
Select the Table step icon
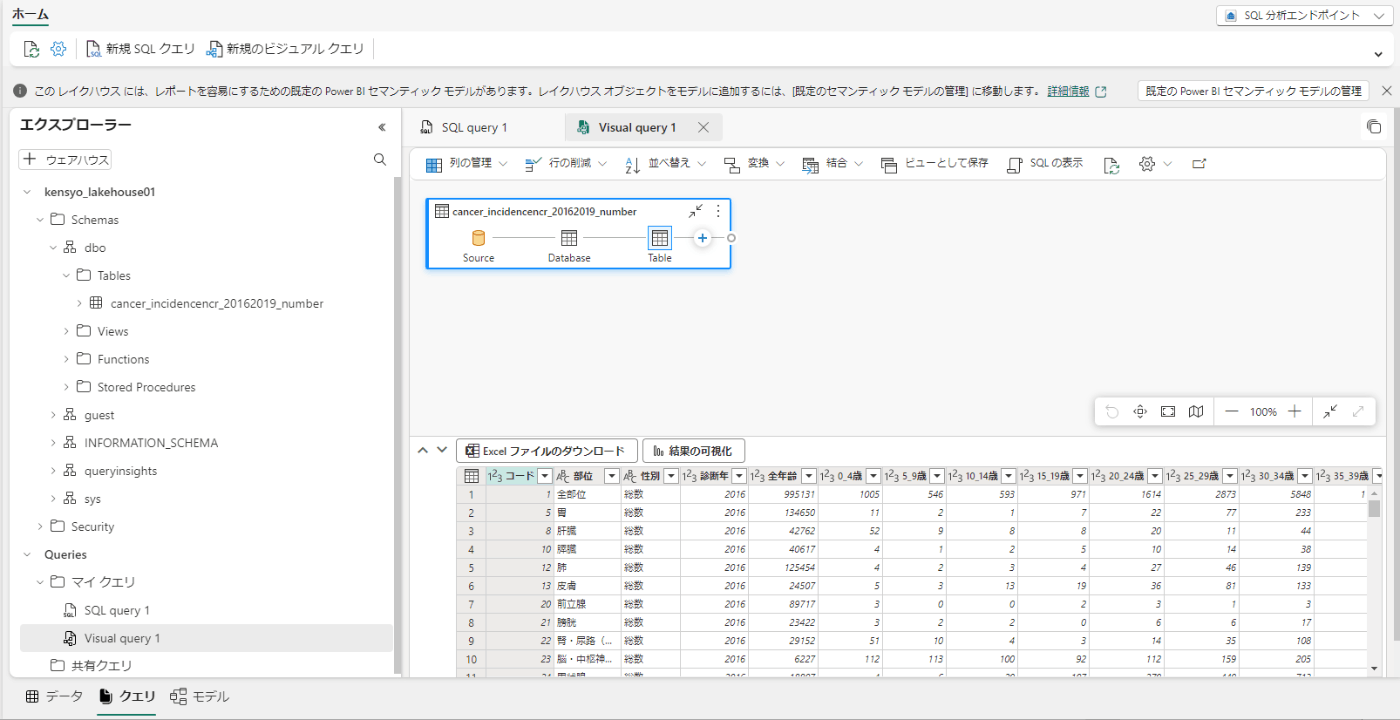(x=659, y=238)
